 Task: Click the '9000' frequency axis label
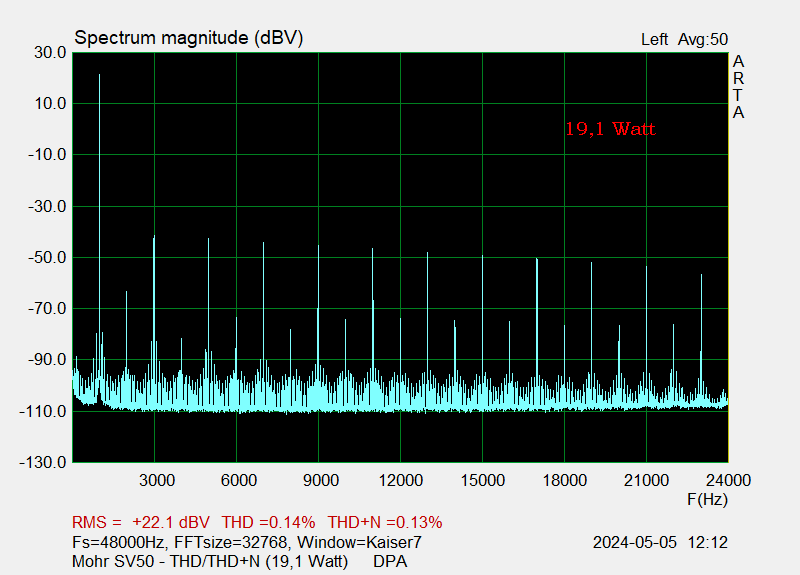pyautogui.click(x=320, y=481)
